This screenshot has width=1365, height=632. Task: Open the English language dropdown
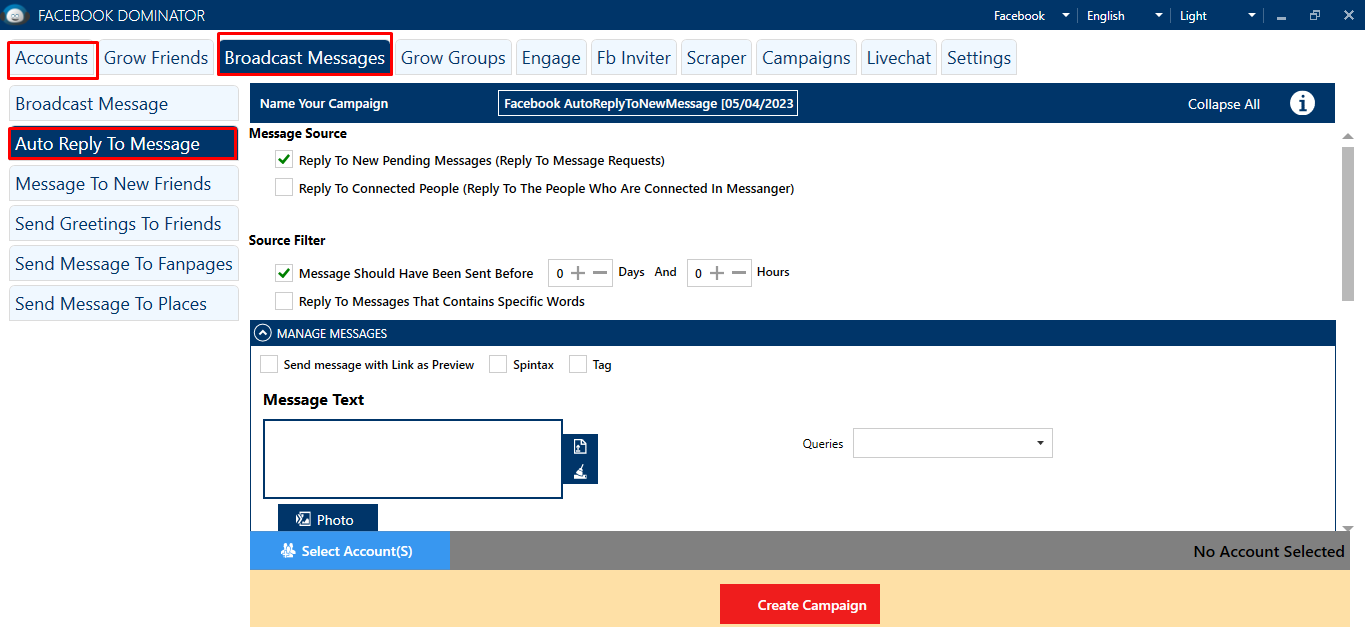[x=1124, y=15]
